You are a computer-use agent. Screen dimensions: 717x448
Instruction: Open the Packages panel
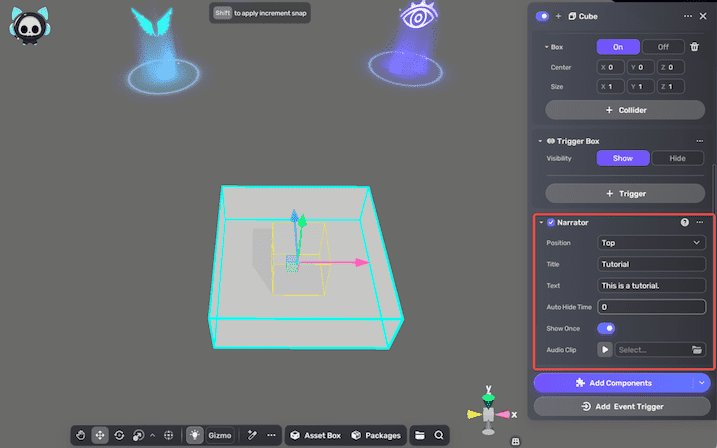click(x=376, y=436)
